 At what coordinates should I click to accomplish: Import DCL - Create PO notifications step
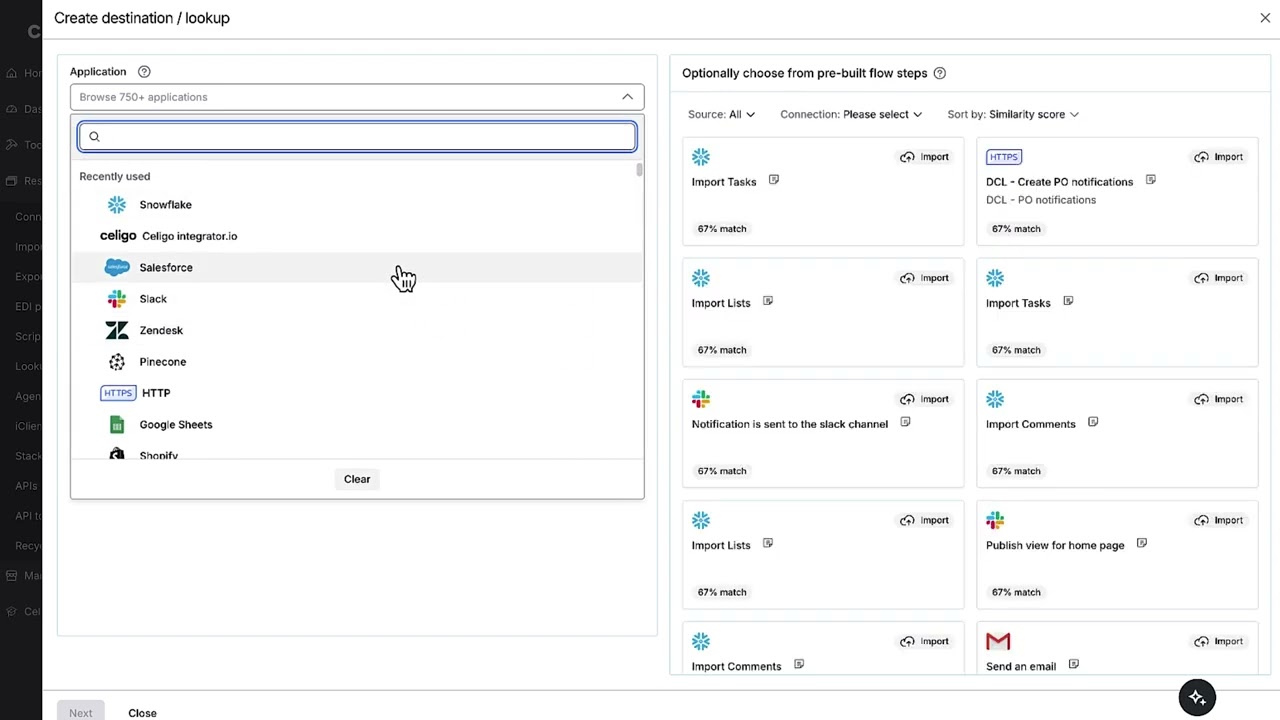point(1219,157)
